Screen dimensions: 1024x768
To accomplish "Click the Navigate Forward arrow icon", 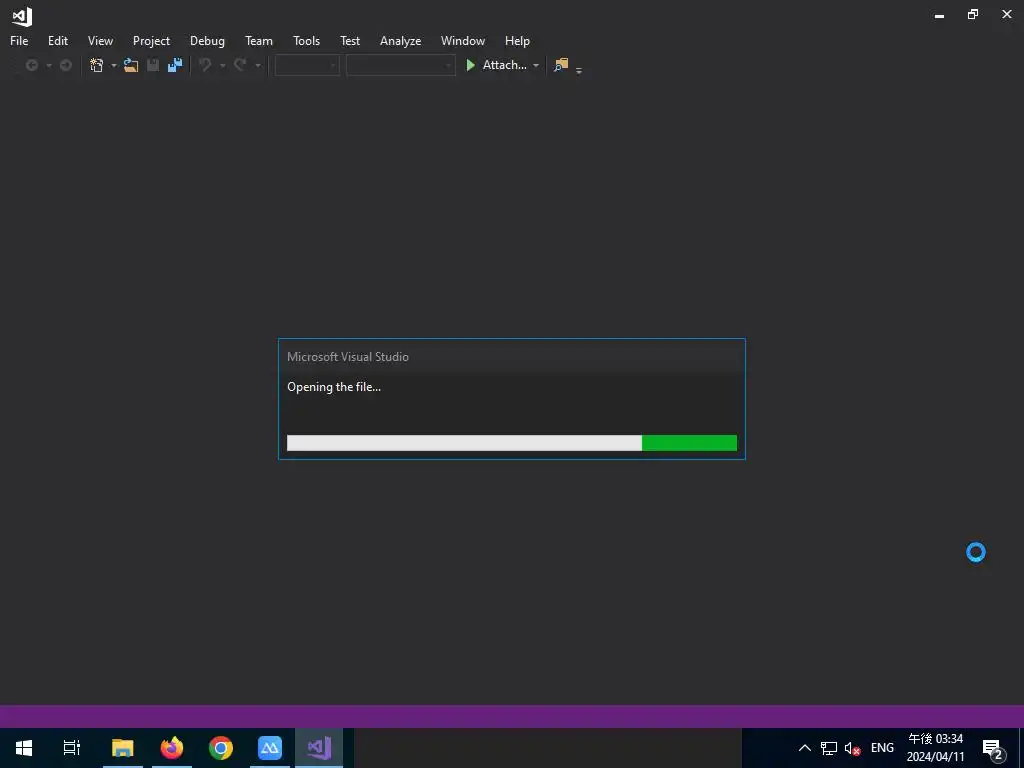I will (66, 65).
